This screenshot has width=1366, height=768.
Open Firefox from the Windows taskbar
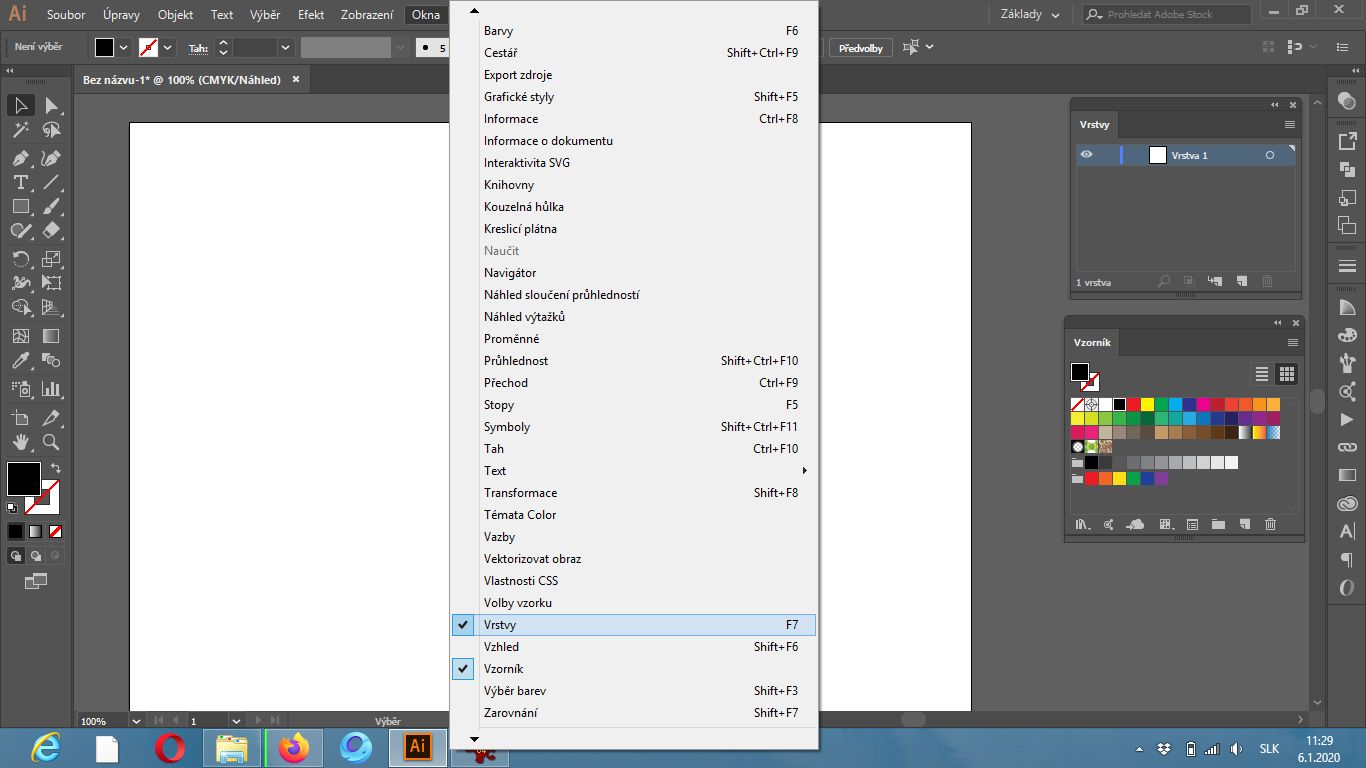[x=294, y=748]
